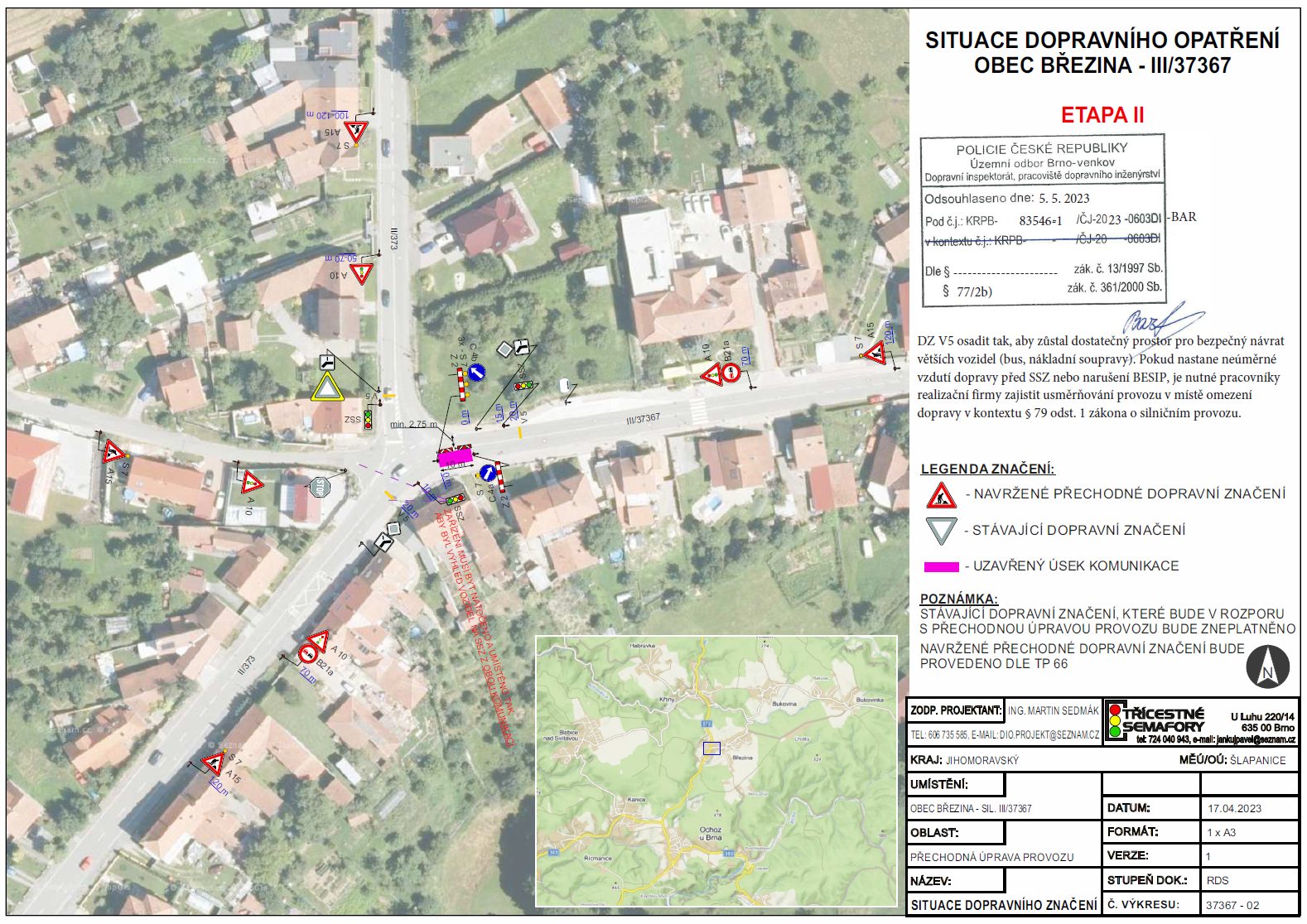Click the southernmost A15 roadworks sign
This screenshot has width=1307, height=924.
(x=214, y=763)
